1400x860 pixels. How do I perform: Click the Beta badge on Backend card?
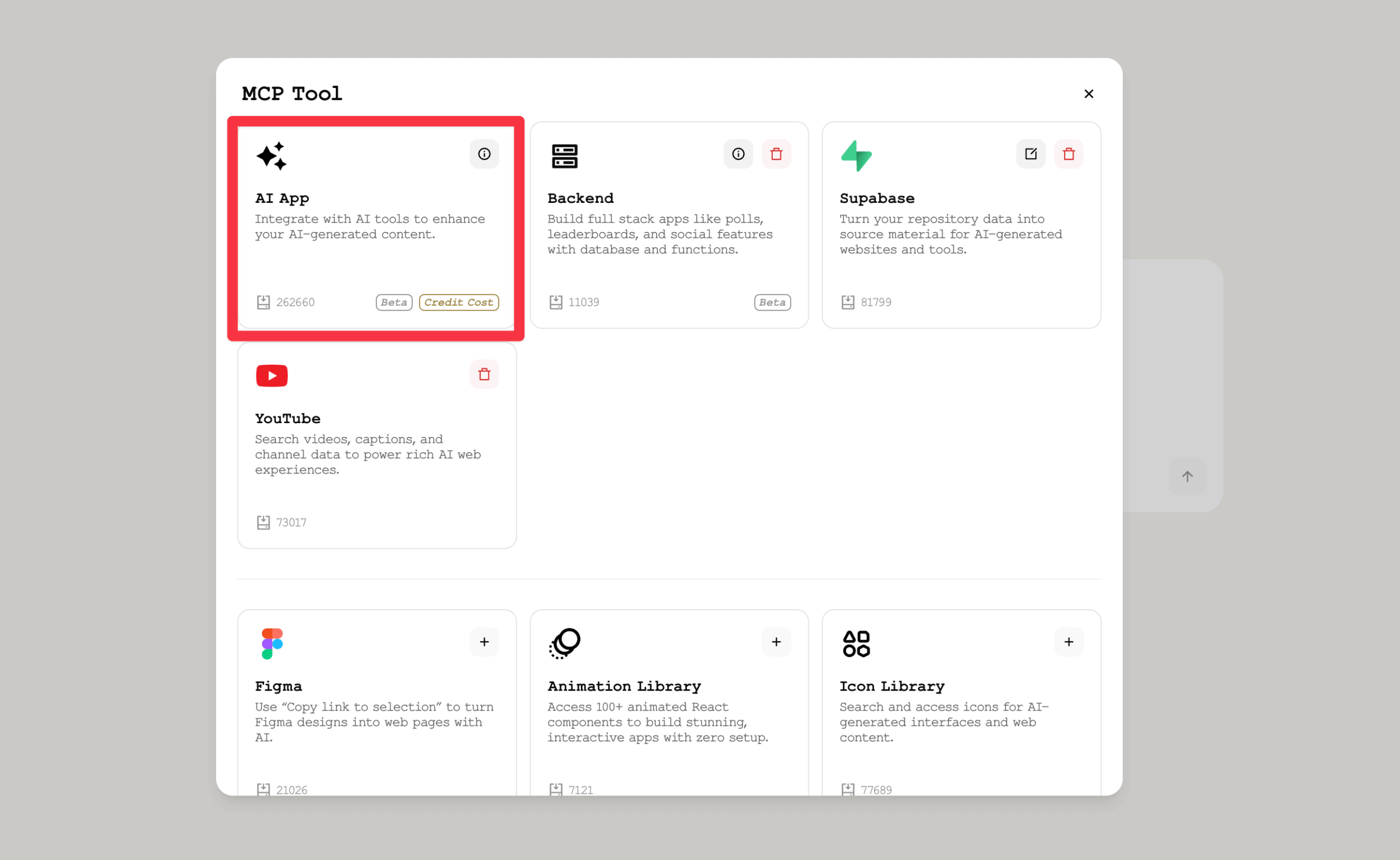point(772,302)
